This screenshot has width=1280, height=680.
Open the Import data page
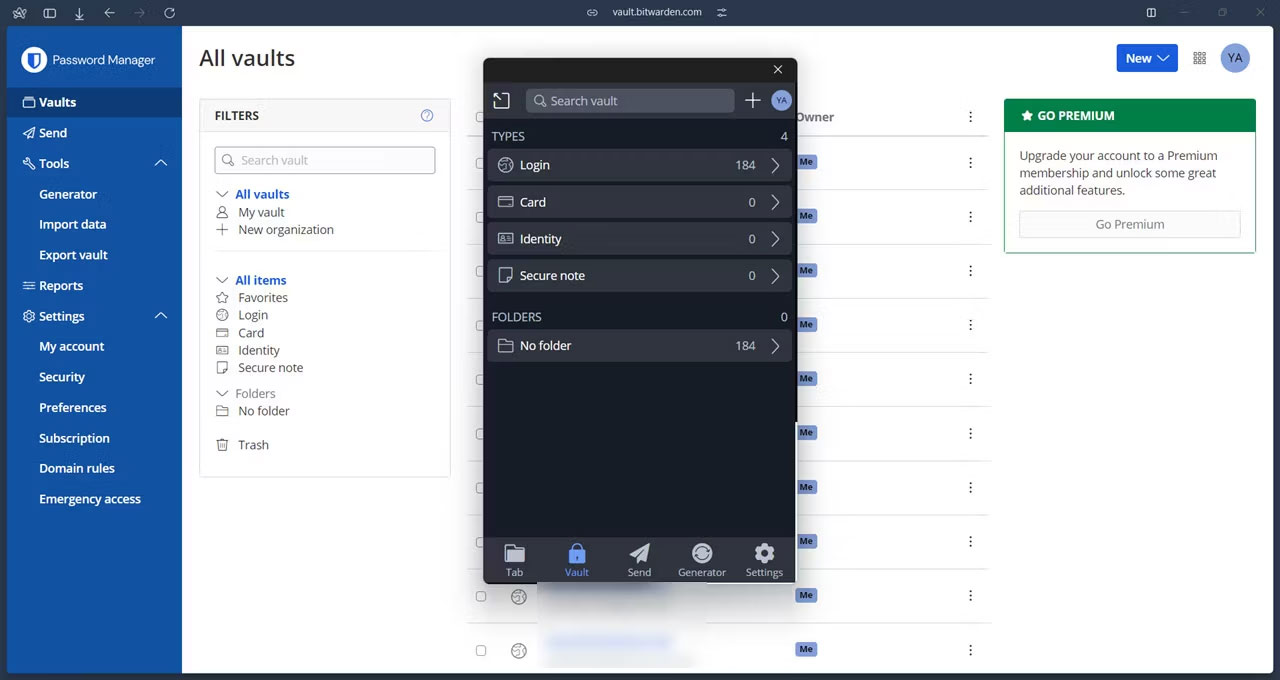pos(72,224)
